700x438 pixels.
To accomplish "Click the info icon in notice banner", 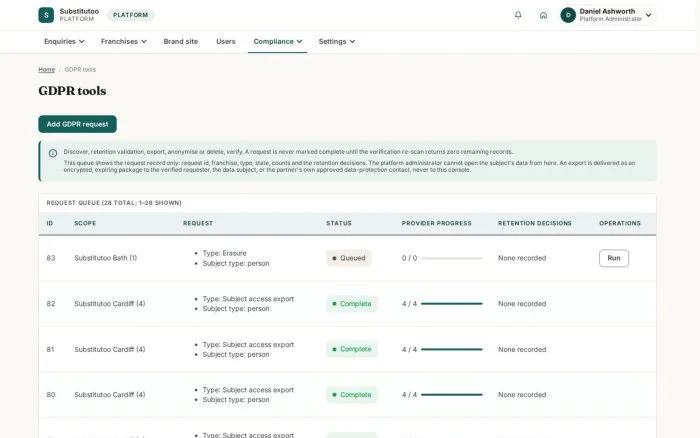I will pyautogui.click(x=53, y=153).
